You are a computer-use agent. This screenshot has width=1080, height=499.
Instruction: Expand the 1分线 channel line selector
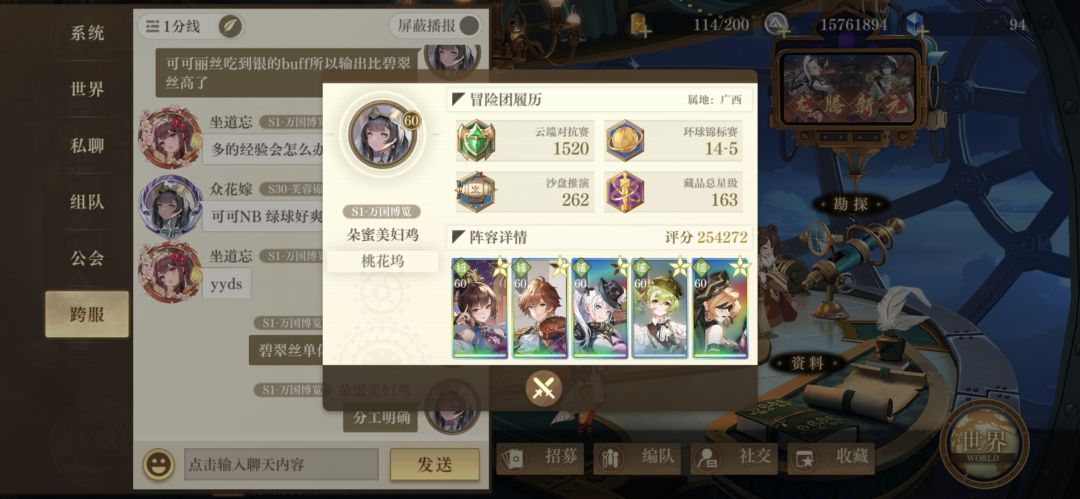[x=172, y=27]
